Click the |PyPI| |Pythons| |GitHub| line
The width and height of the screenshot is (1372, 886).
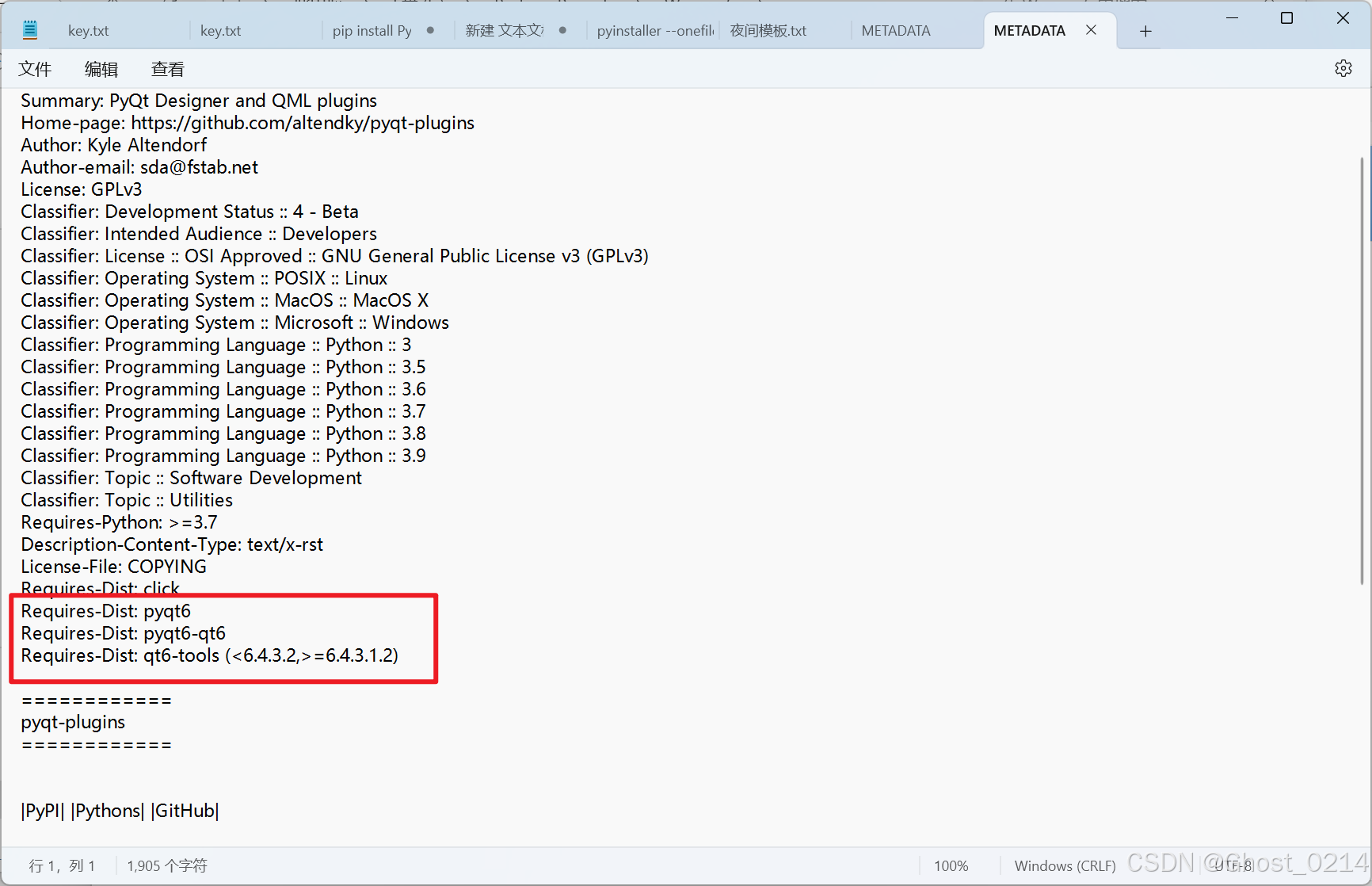pos(120,811)
